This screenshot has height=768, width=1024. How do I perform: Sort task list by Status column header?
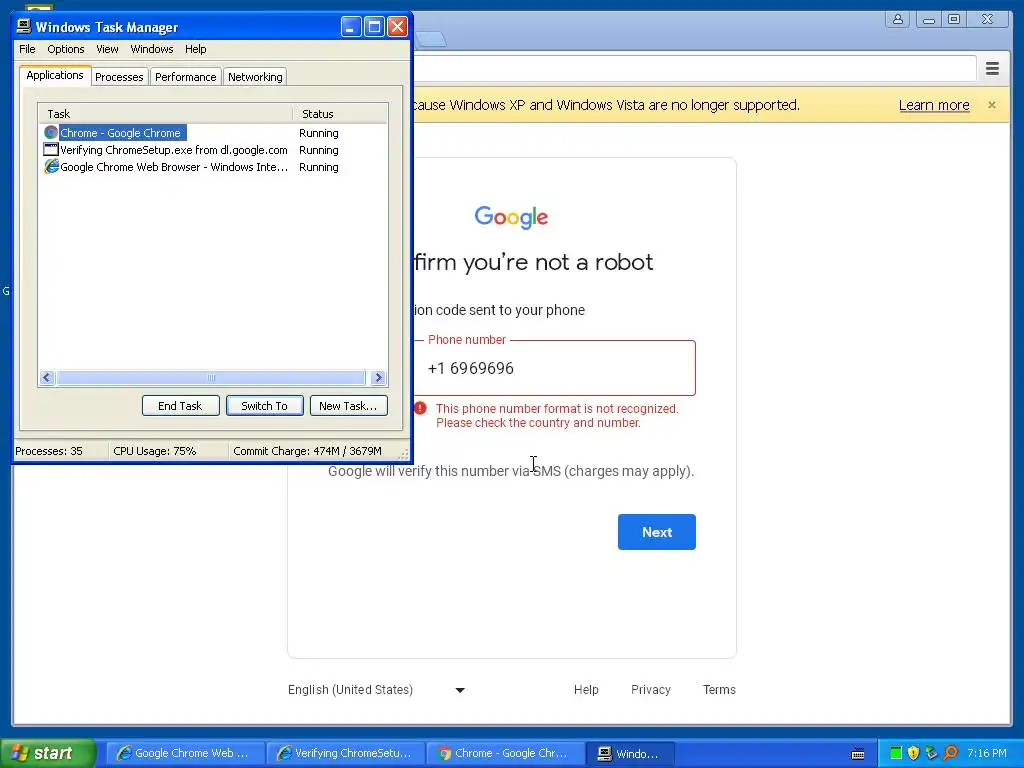click(340, 114)
